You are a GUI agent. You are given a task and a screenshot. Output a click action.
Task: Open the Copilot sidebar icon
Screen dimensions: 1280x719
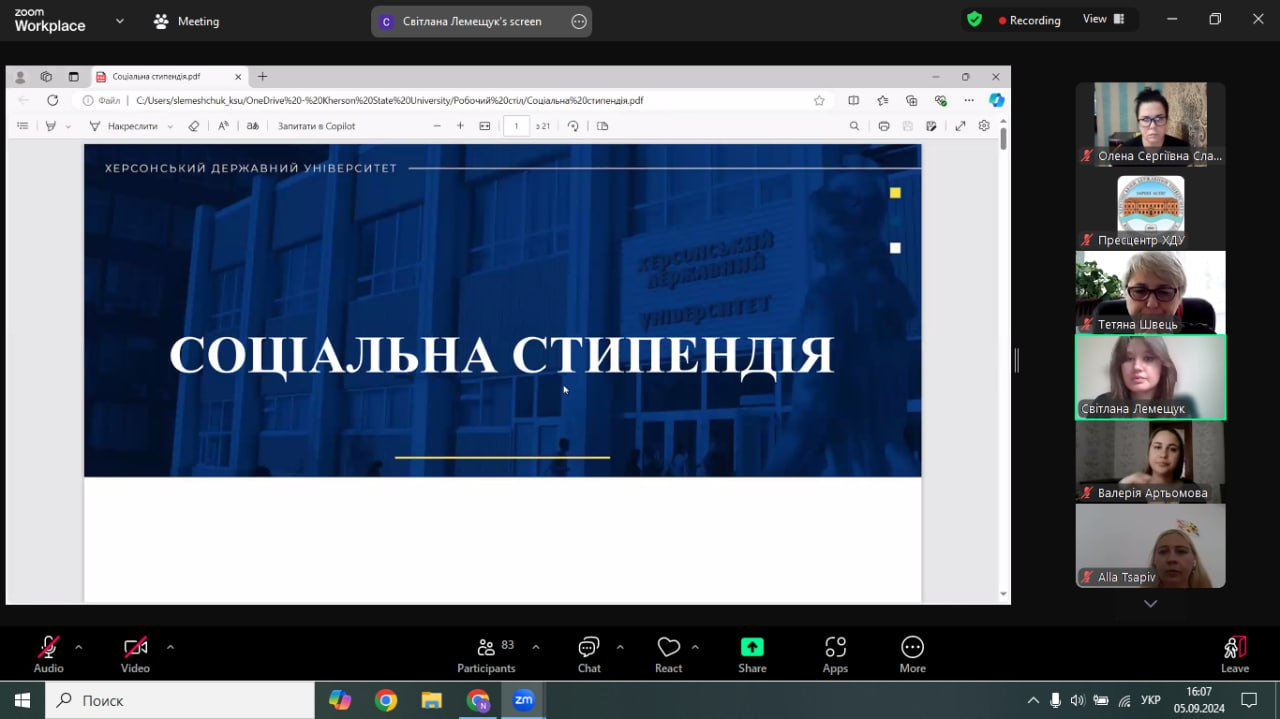click(997, 100)
